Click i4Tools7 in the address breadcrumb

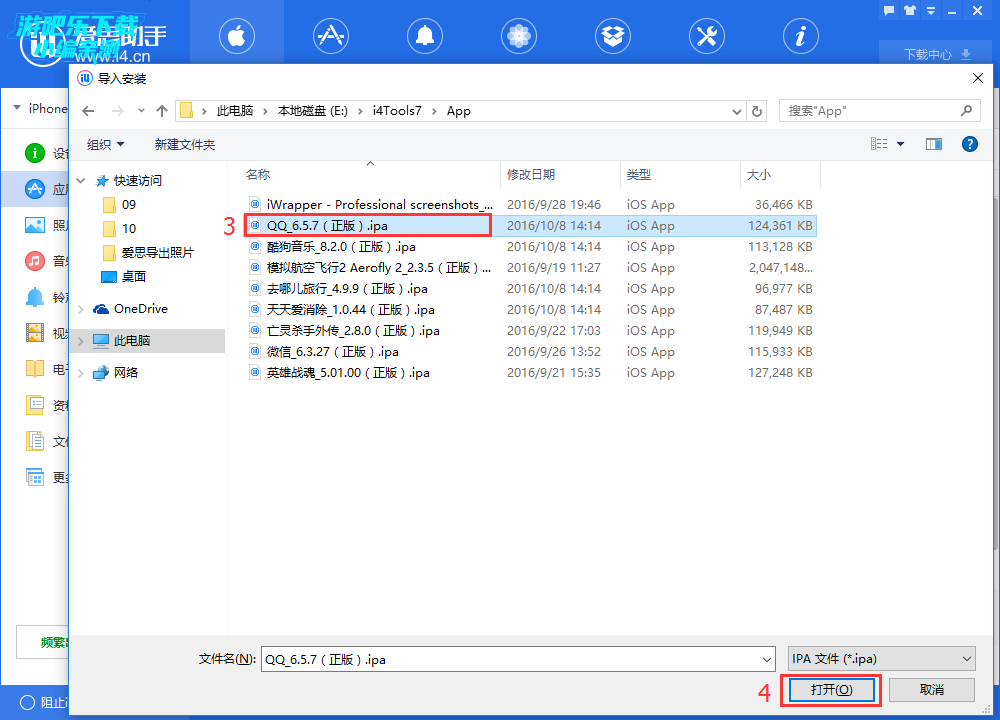tap(397, 111)
